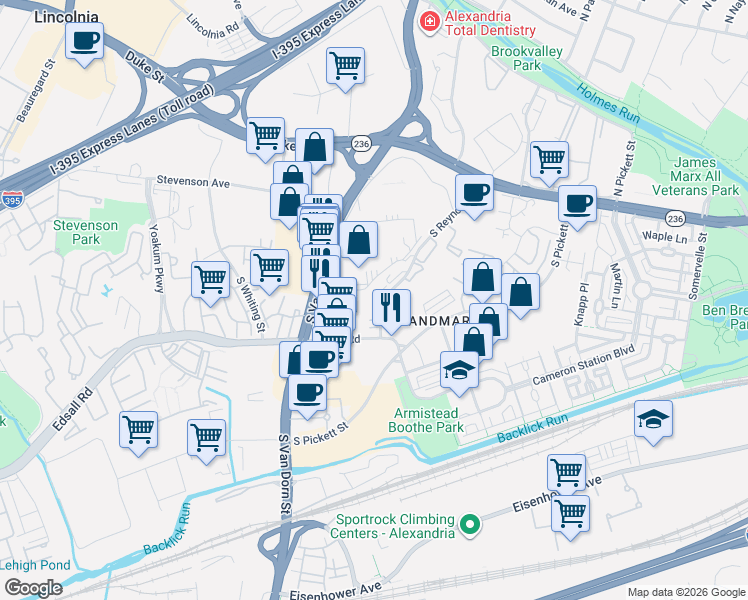Click the shopping cart marker south of Edsall Rd left
Image resolution: width=748 pixels, height=600 pixels.
(x=138, y=434)
